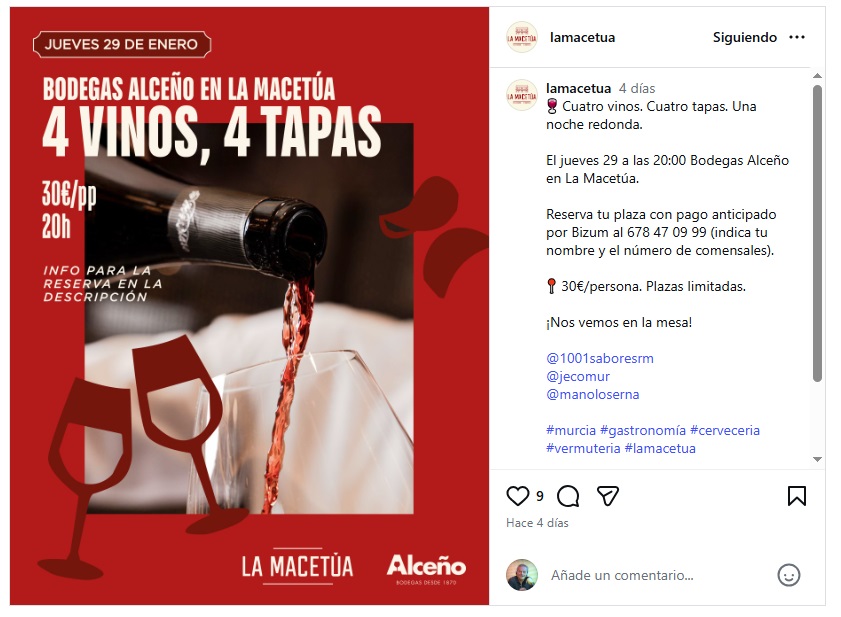
Task: Toggle the Siguiendo follow status
Action: (744, 37)
